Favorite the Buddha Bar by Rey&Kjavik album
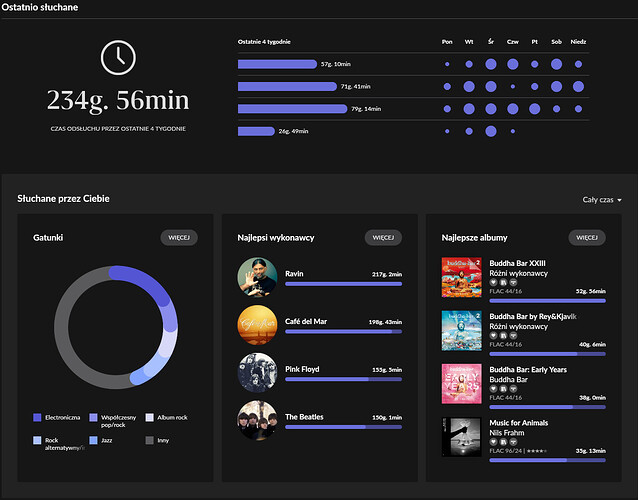The height and width of the screenshot is (500, 638). pos(493,336)
